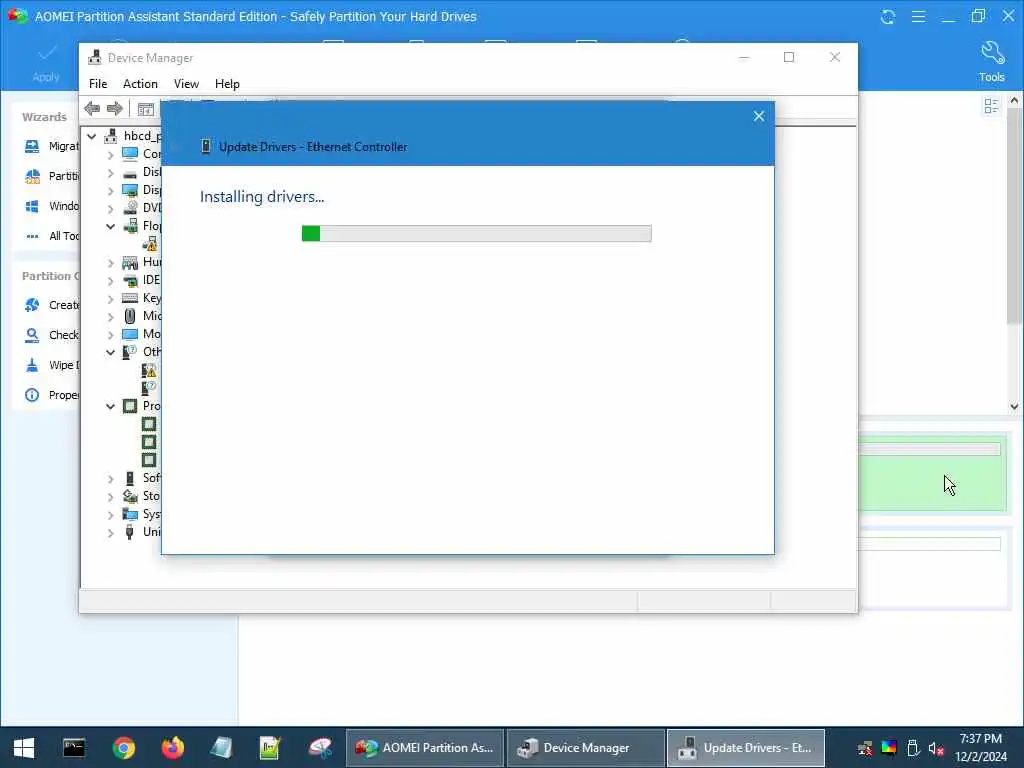Select the Universal Serial Bus category icon
The height and width of the screenshot is (768, 1024).
point(130,532)
